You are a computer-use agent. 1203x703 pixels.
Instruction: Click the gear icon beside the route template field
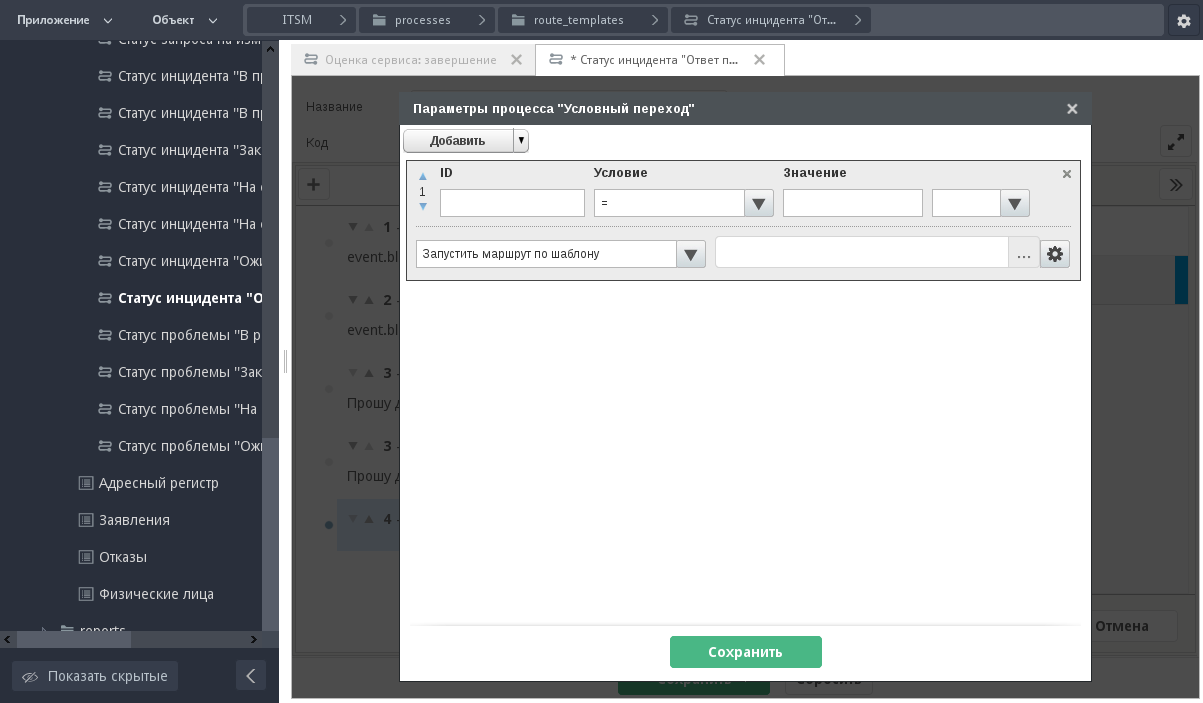[x=1055, y=254]
